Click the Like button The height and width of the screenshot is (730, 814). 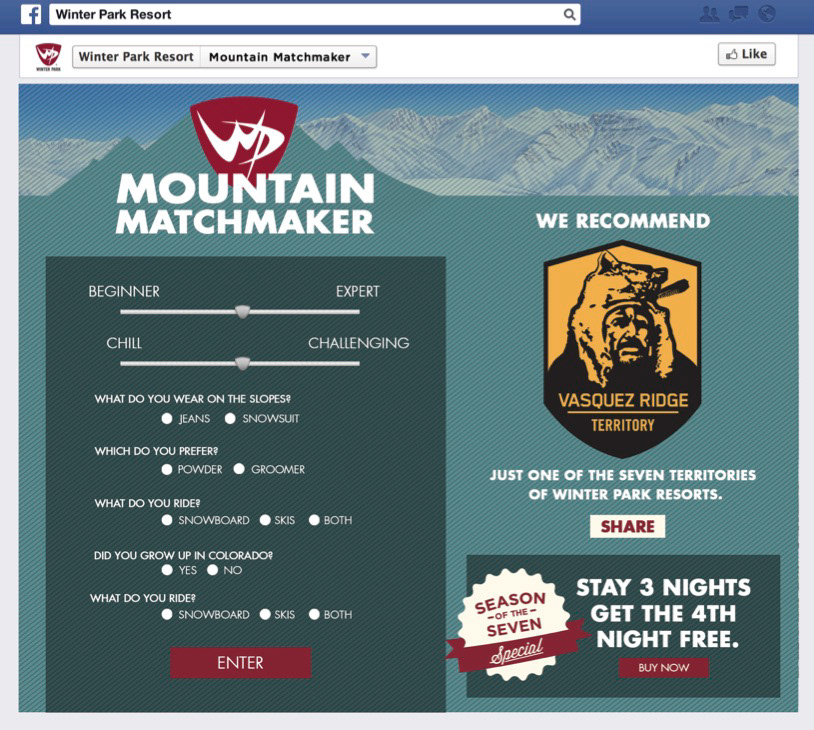pyautogui.click(x=747, y=54)
